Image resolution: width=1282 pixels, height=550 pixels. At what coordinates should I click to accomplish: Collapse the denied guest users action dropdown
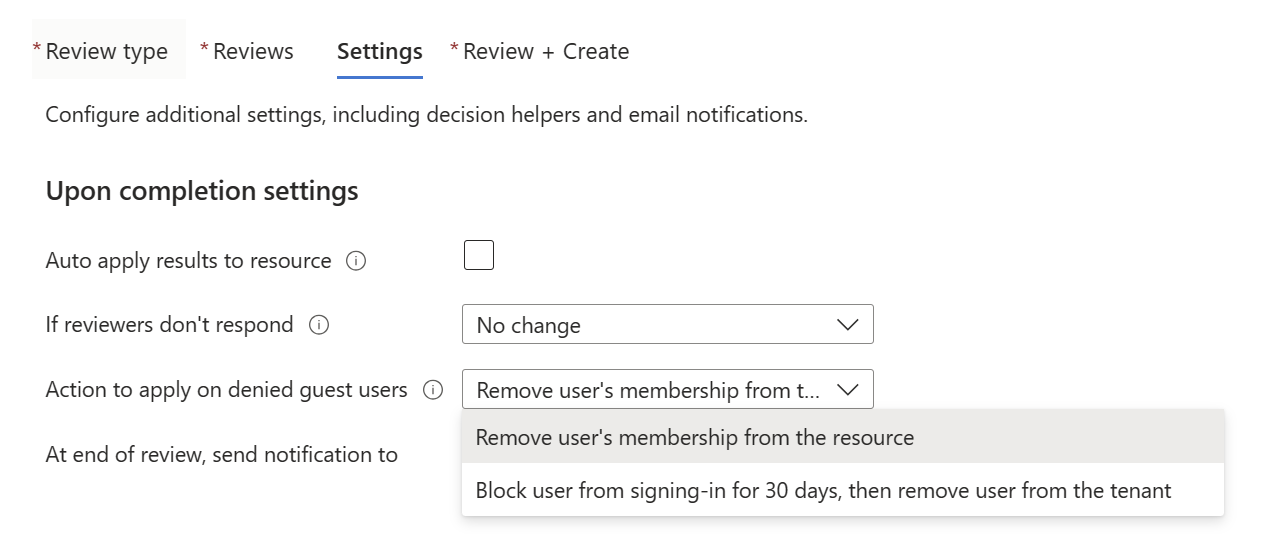668,389
